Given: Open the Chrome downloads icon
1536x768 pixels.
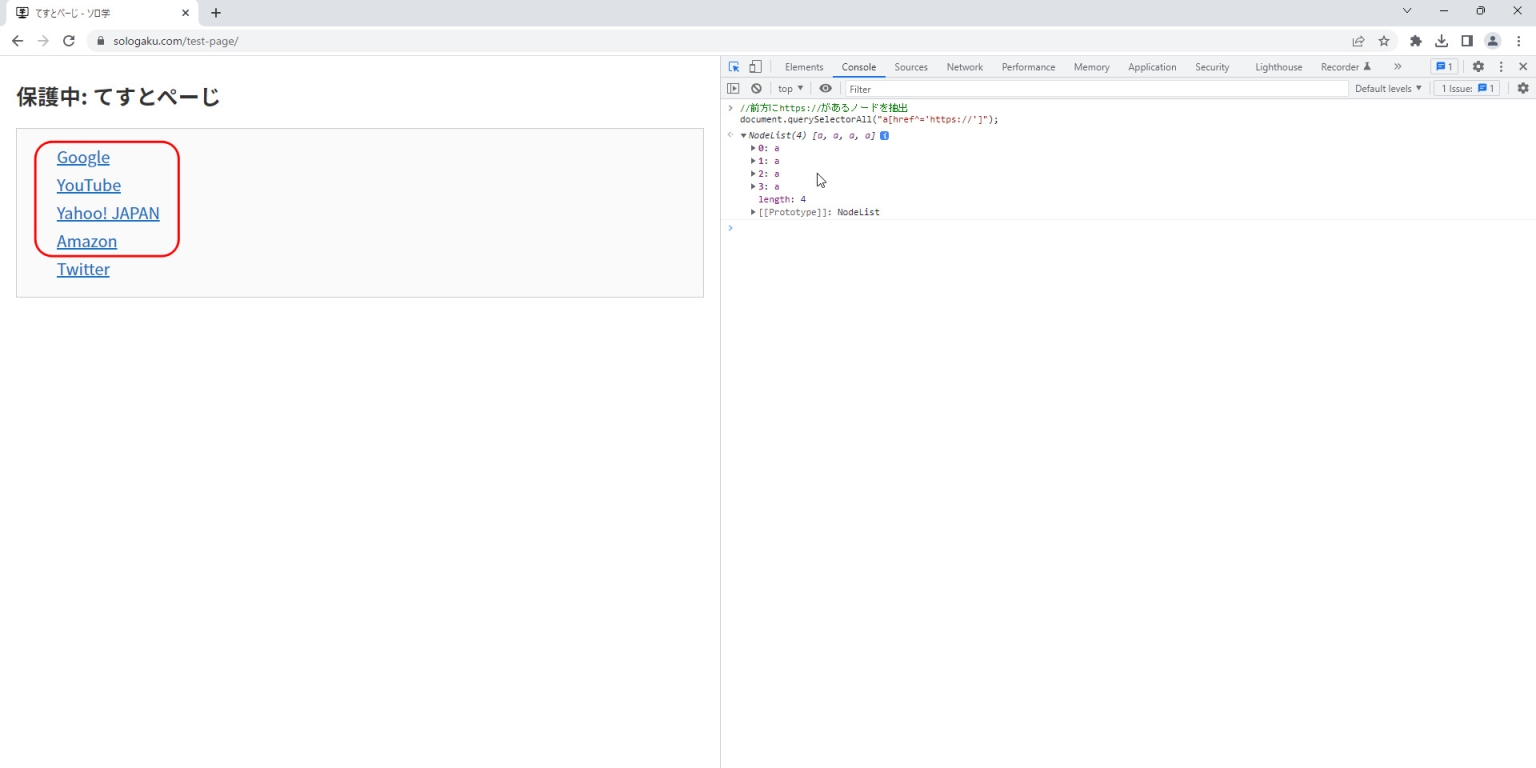Looking at the screenshot, I should coord(1441,41).
